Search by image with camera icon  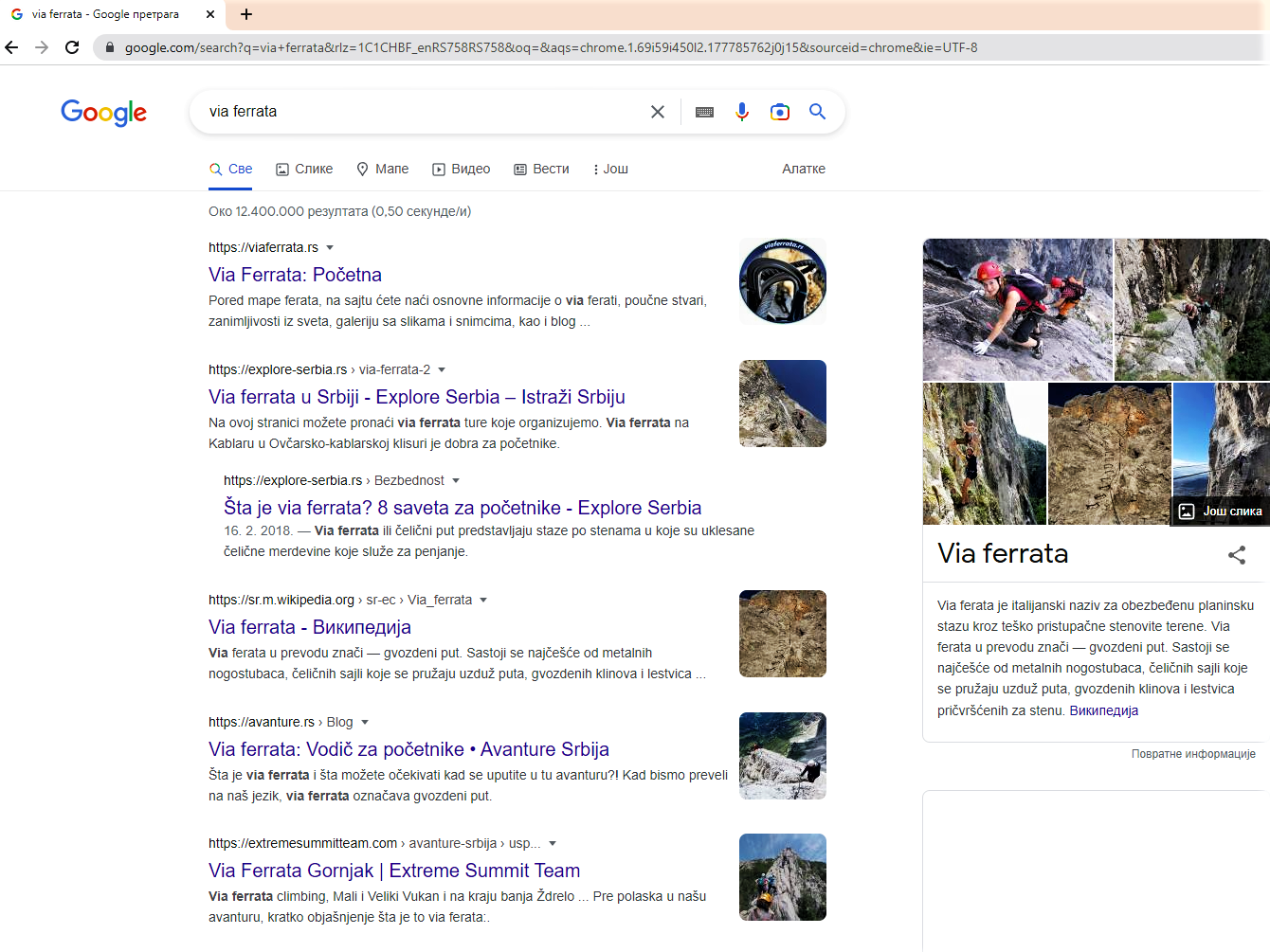coord(780,112)
